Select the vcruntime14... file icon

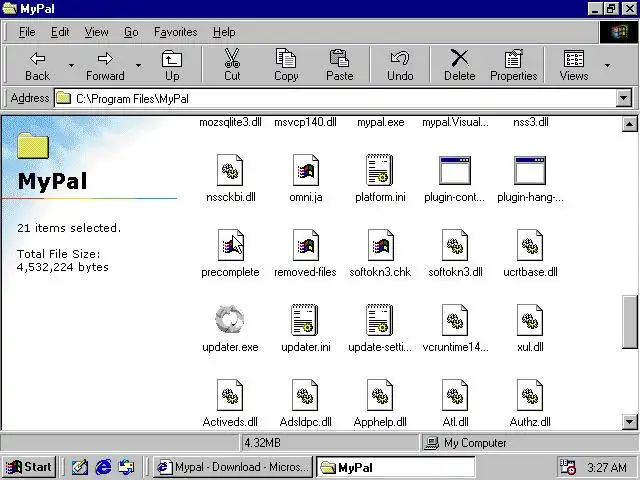455,320
